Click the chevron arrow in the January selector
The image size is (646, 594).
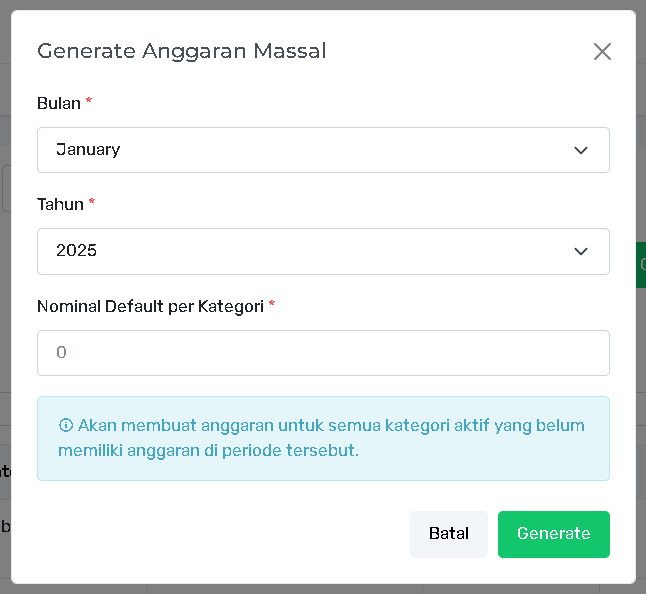pos(581,150)
